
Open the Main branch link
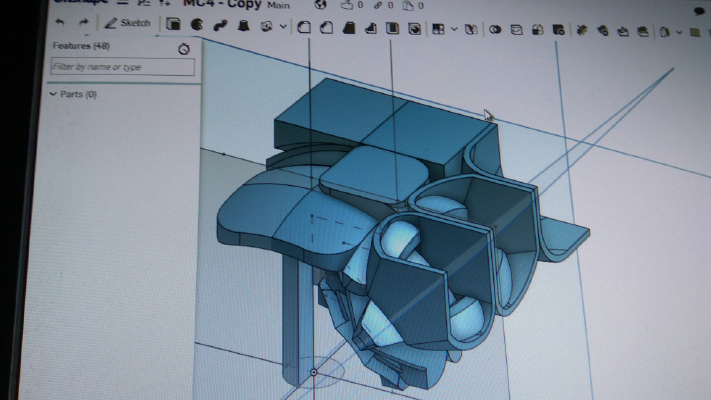click(278, 5)
